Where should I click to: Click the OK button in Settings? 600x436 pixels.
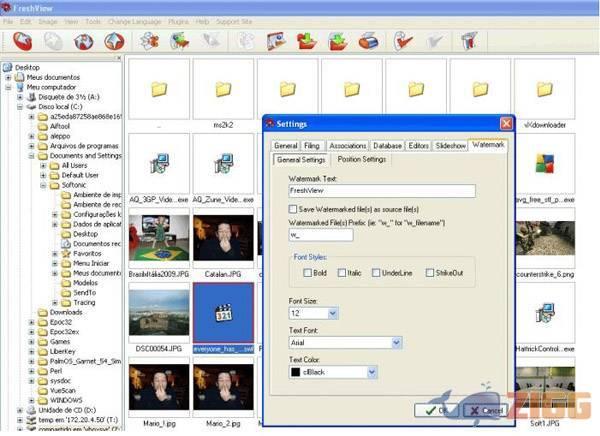(x=434, y=410)
